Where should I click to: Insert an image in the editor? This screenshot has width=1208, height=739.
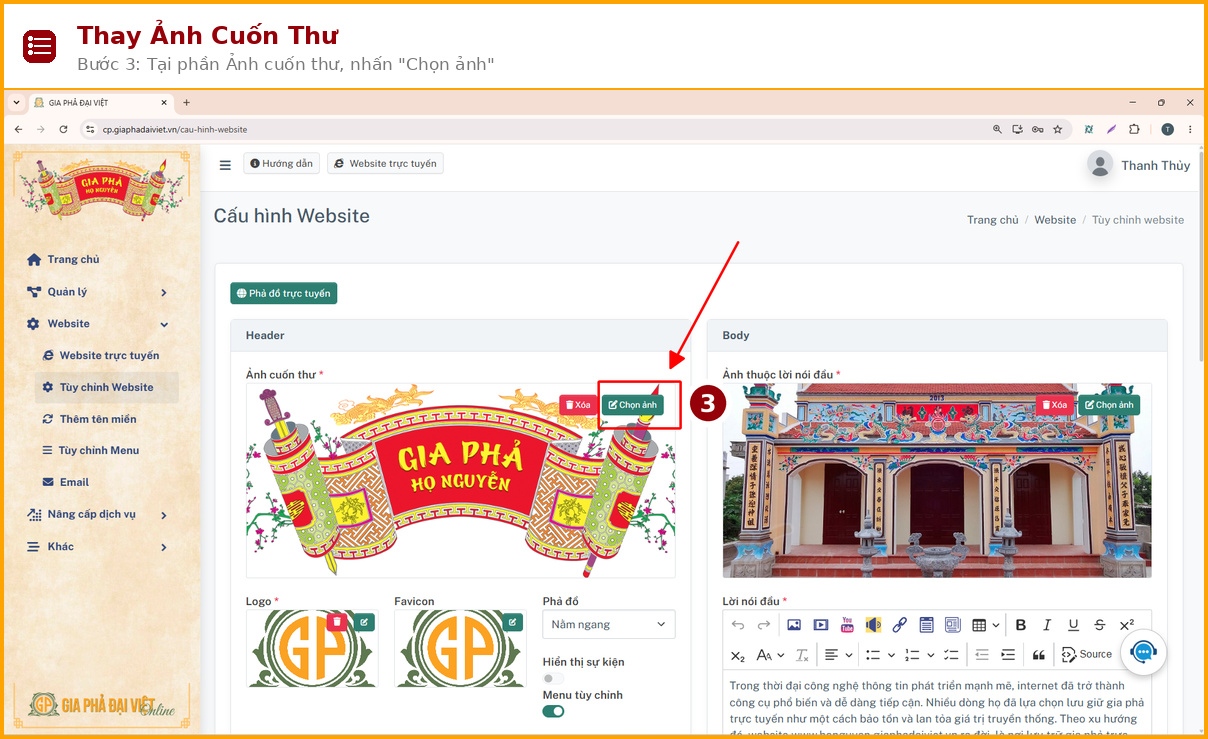click(794, 625)
